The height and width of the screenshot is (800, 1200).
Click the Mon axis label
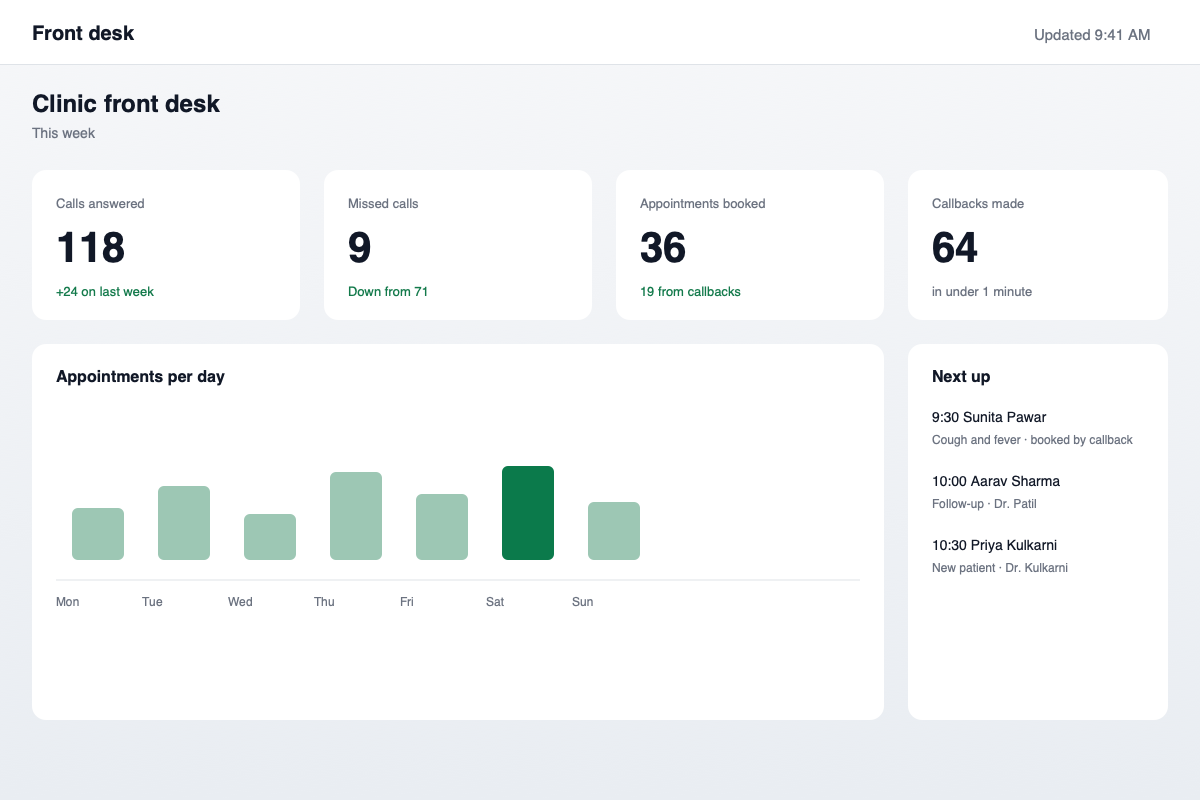tap(68, 602)
